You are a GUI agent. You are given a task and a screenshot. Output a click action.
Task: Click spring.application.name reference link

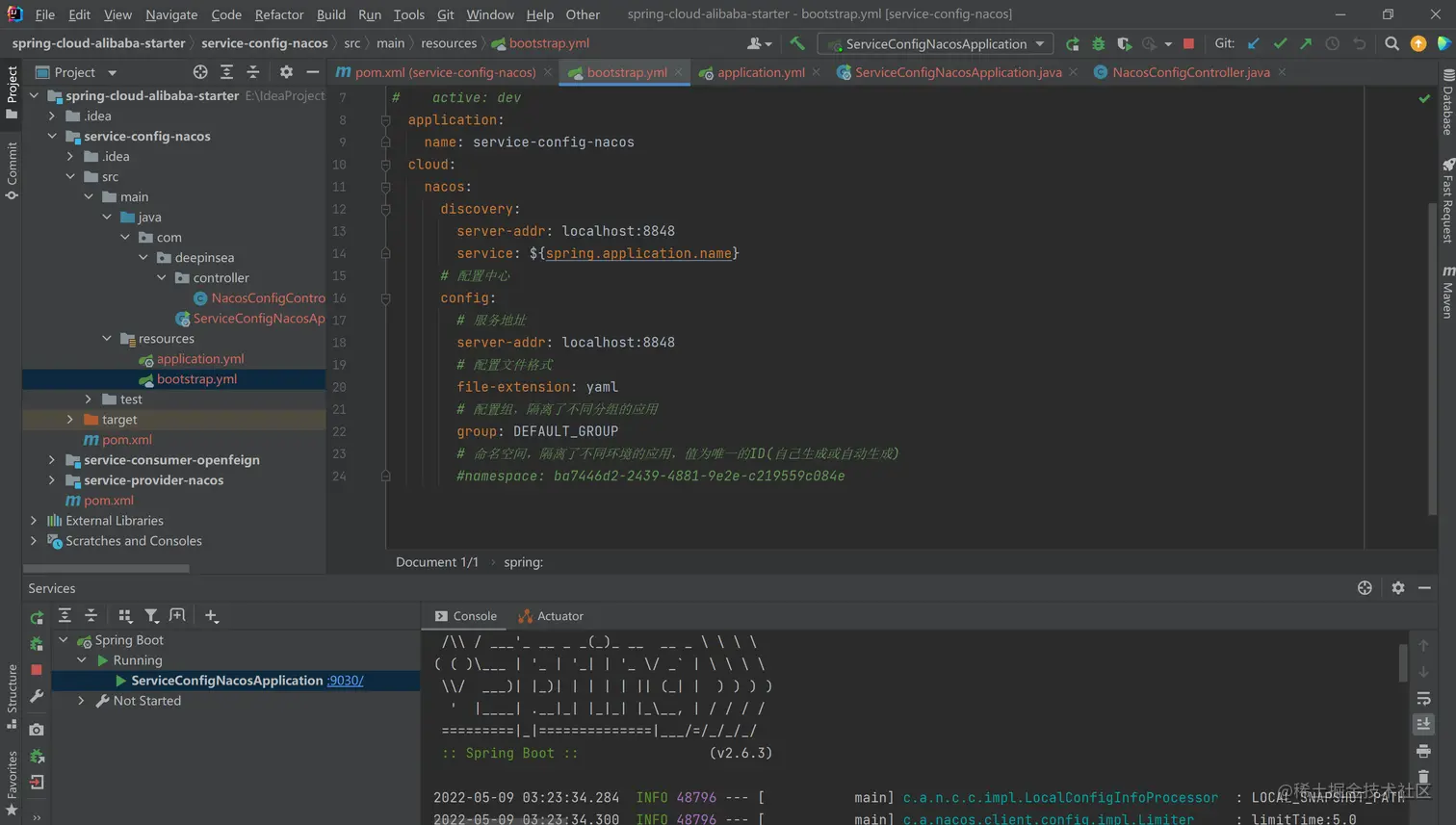[x=638, y=253]
